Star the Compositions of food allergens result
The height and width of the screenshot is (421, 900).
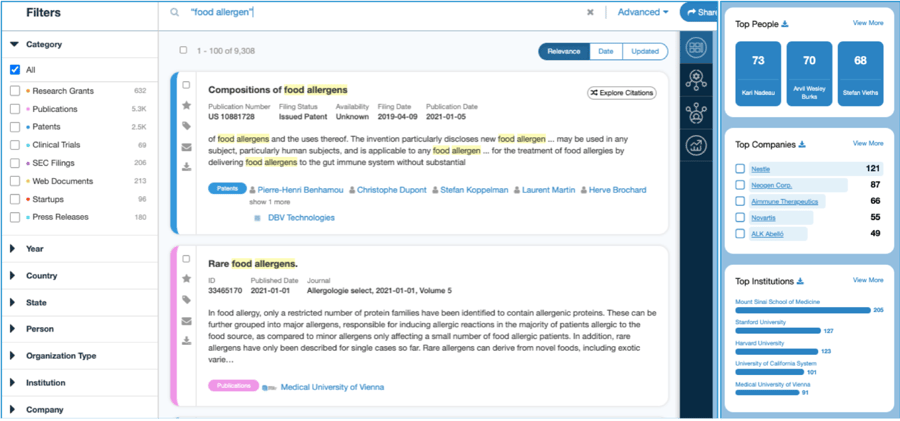[x=187, y=105]
